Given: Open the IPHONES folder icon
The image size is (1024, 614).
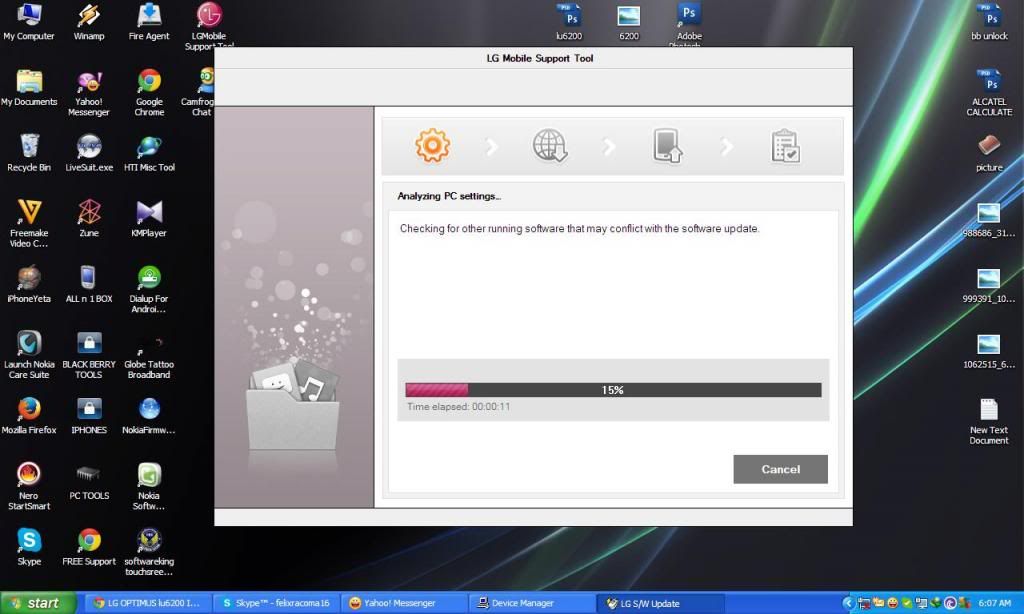Looking at the screenshot, I should (89, 415).
